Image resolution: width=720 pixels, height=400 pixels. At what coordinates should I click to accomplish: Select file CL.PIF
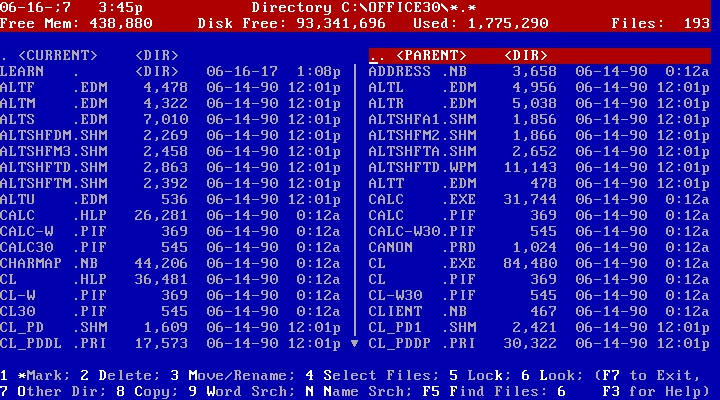tap(540, 280)
